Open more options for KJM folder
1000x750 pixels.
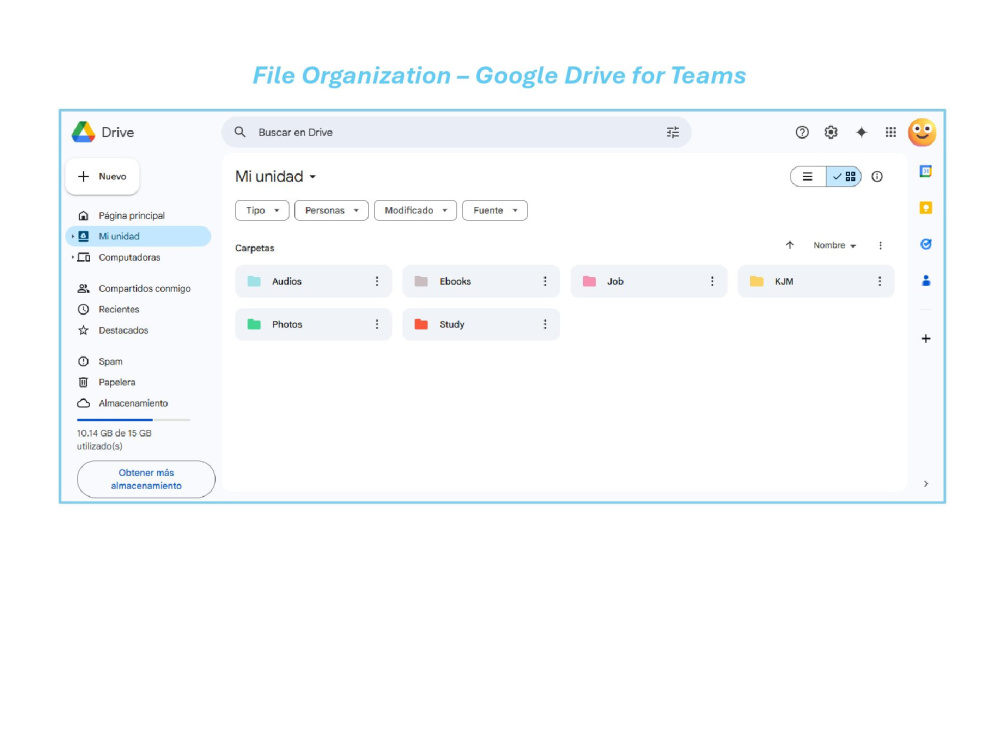coord(879,281)
